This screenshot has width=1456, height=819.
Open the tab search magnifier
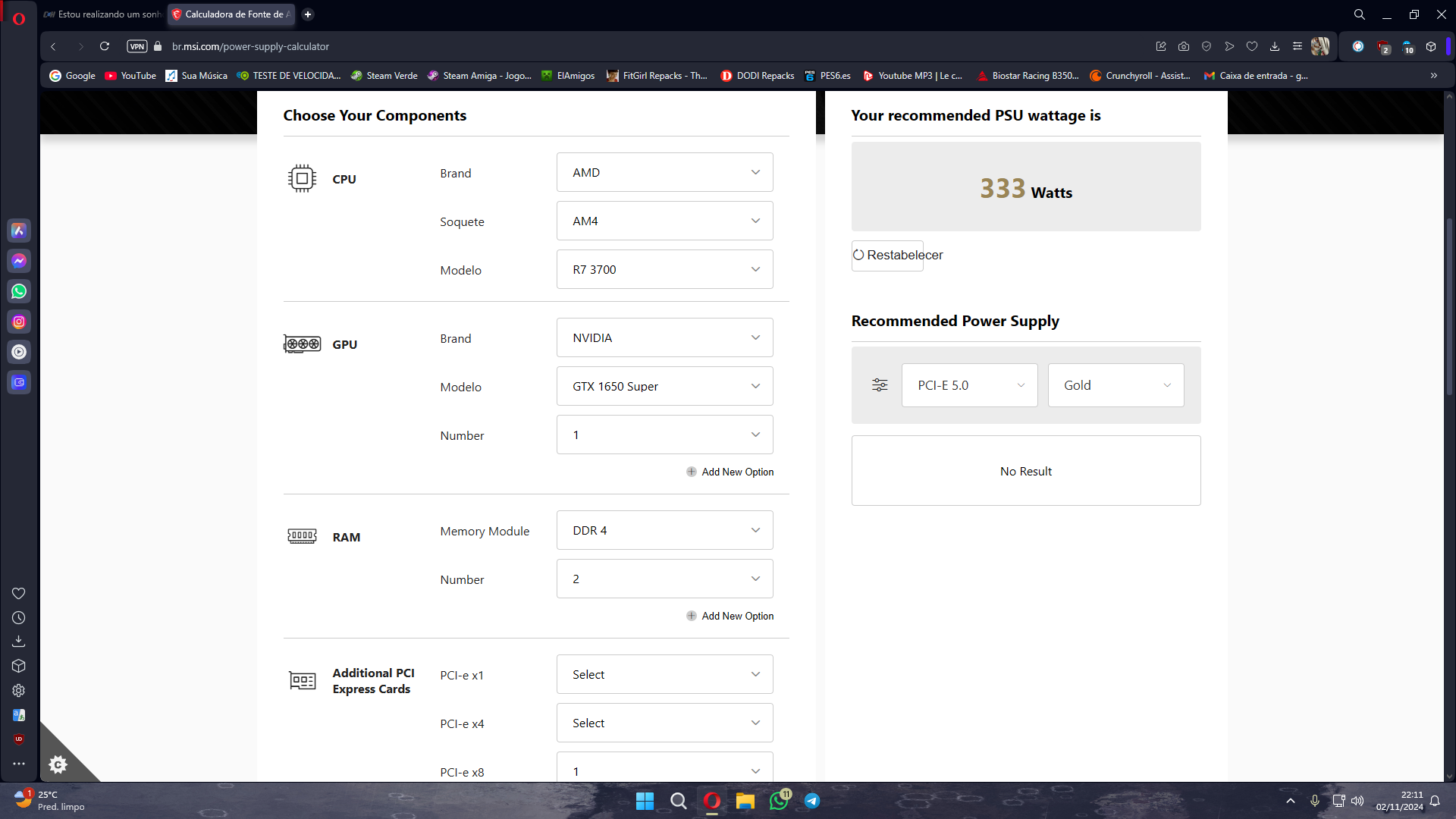(1360, 14)
